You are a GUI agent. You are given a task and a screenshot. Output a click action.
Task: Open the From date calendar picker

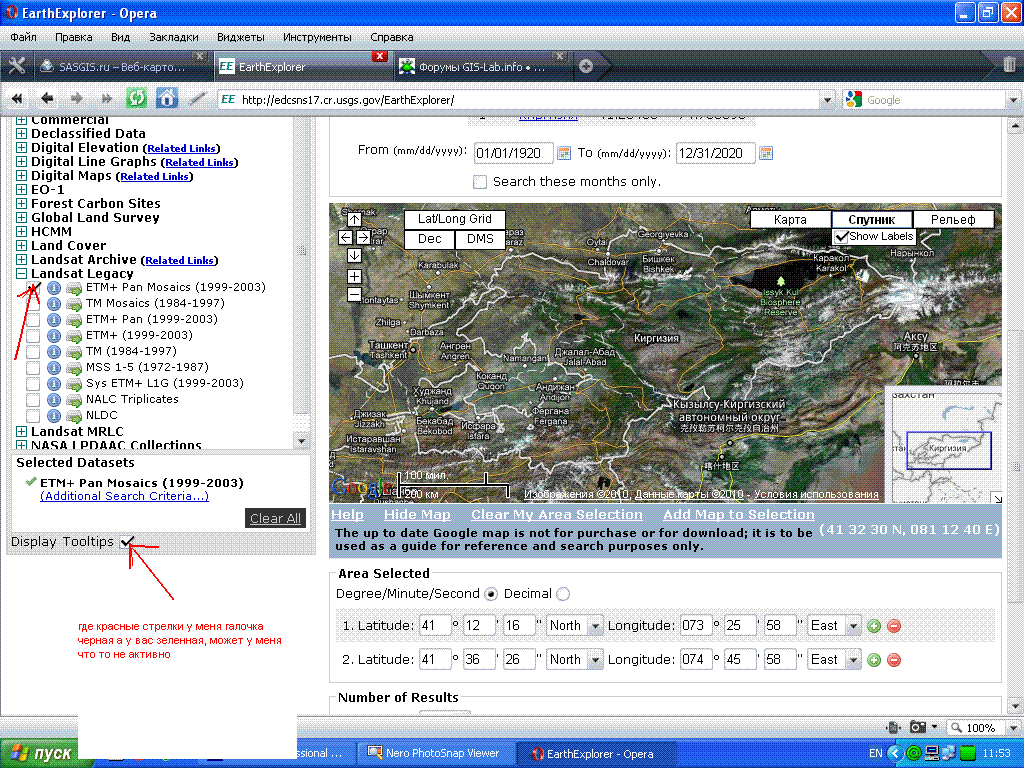tap(564, 153)
